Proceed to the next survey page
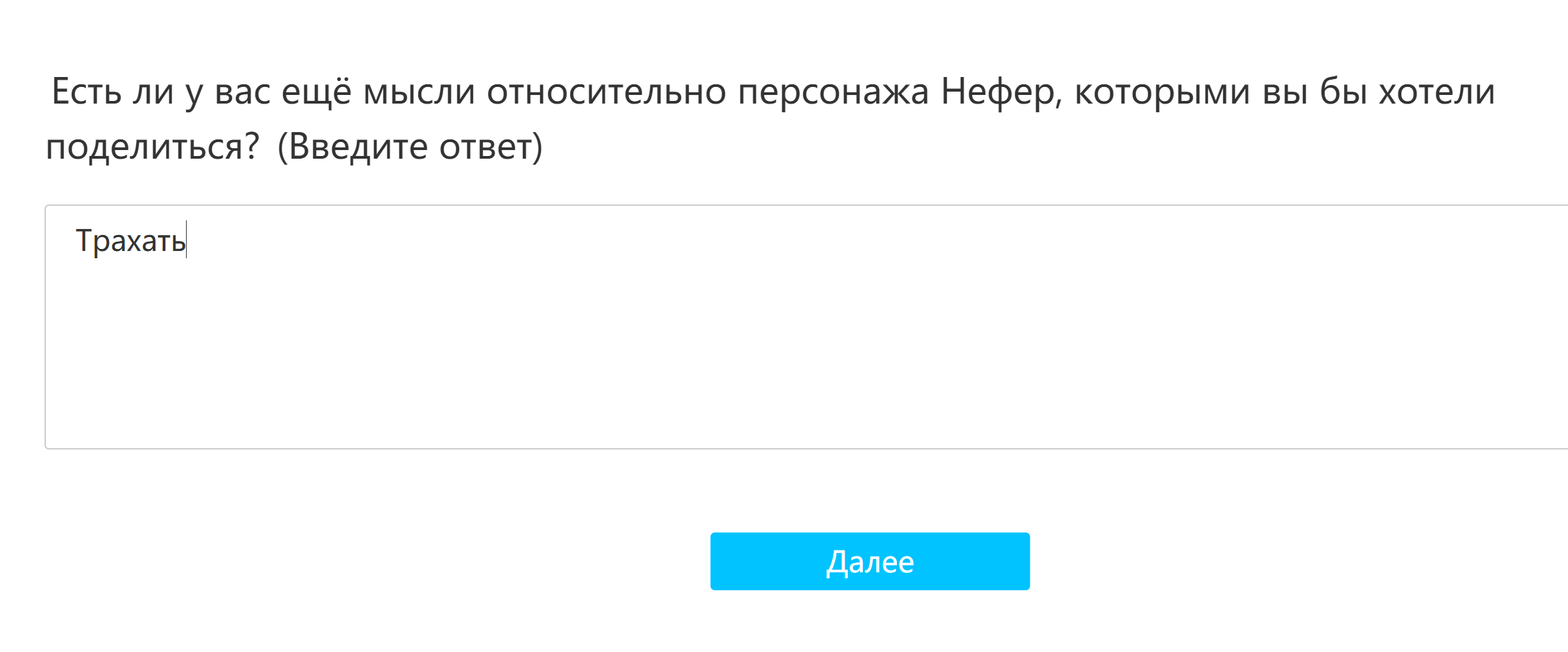Viewport: 1568px width, 652px height. pyautogui.click(x=870, y=561)
